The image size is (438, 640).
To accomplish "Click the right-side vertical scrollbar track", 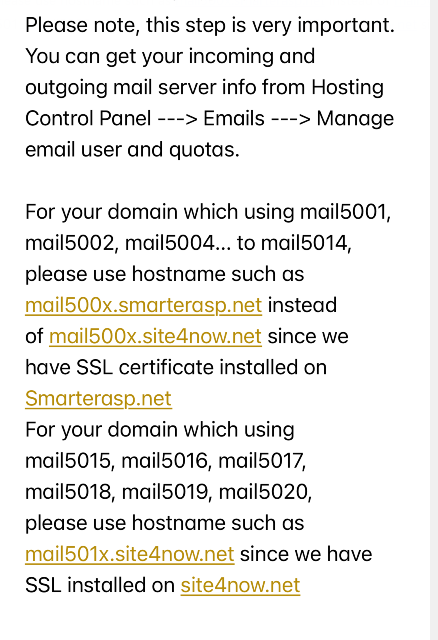I will point(434,320).
